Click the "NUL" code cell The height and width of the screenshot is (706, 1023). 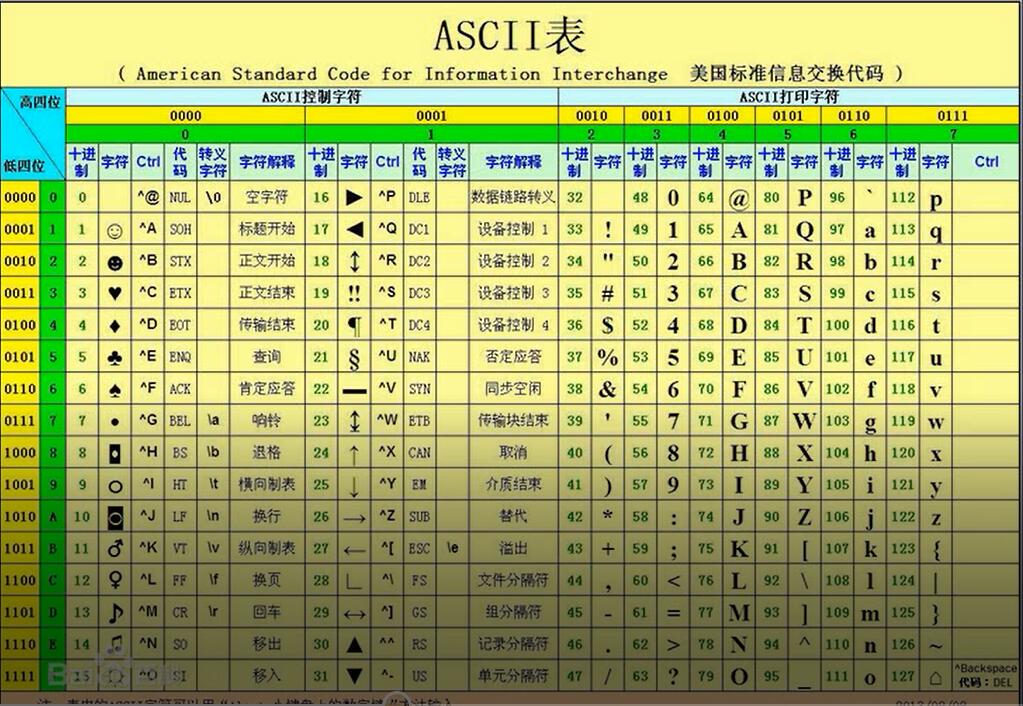(180, 197)
